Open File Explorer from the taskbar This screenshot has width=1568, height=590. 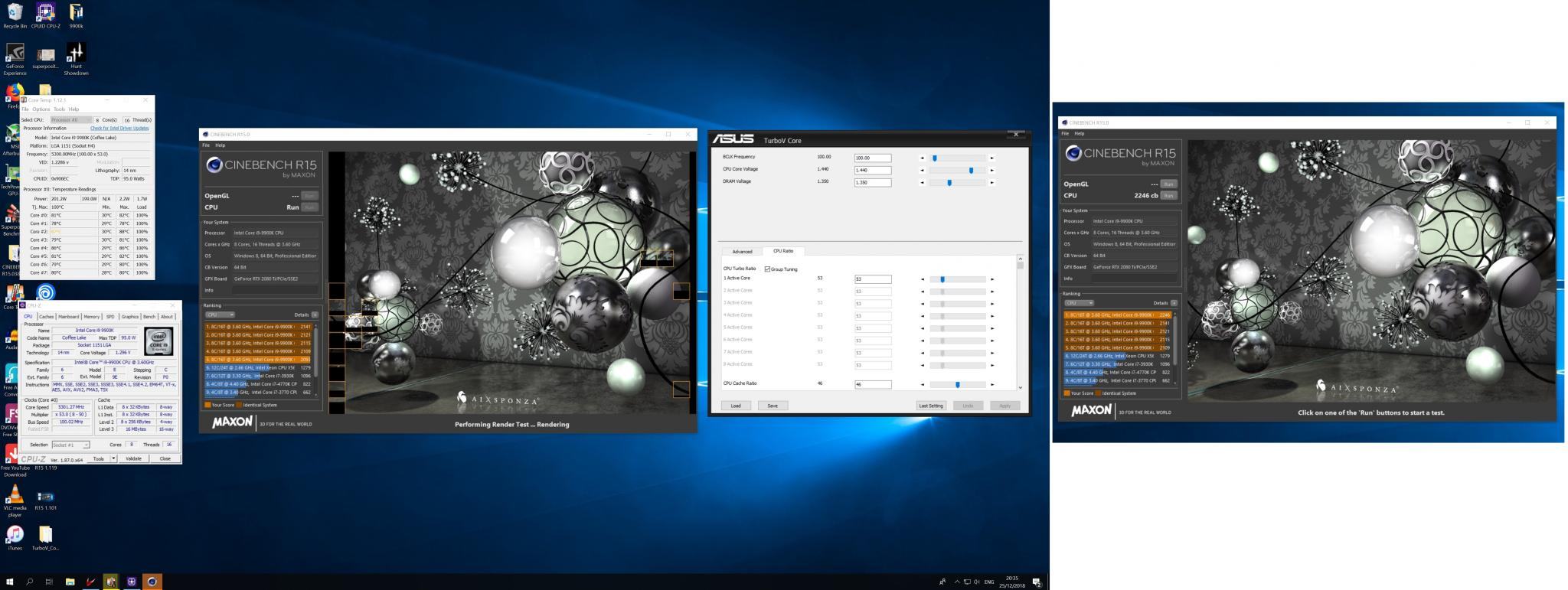click(x=70, y=582)
